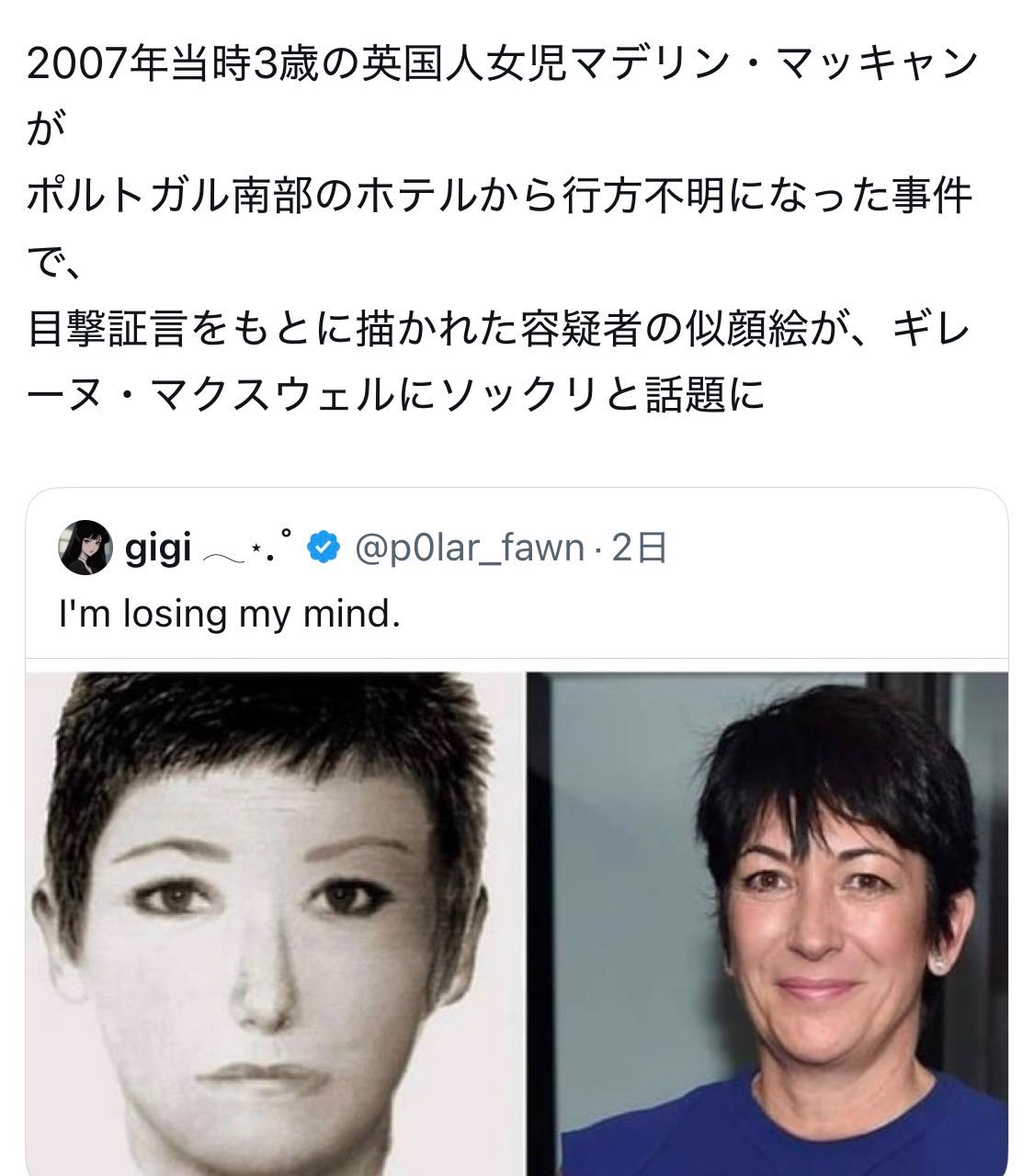Image resolution: width=1034 pixels, height=1176 pixels.
Task: Click the line "ポルトガル南部のホテルから行方不明になった事件"
Action: pos(499,197)
